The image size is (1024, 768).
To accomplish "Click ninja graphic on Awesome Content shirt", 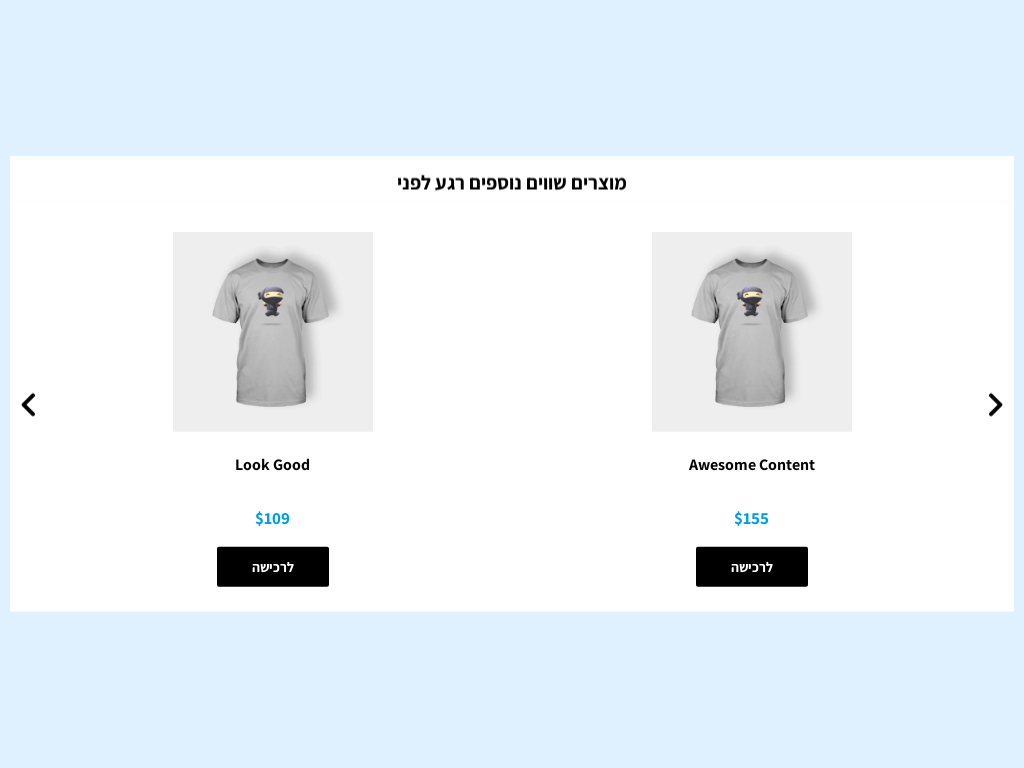I will coord(750,302).
